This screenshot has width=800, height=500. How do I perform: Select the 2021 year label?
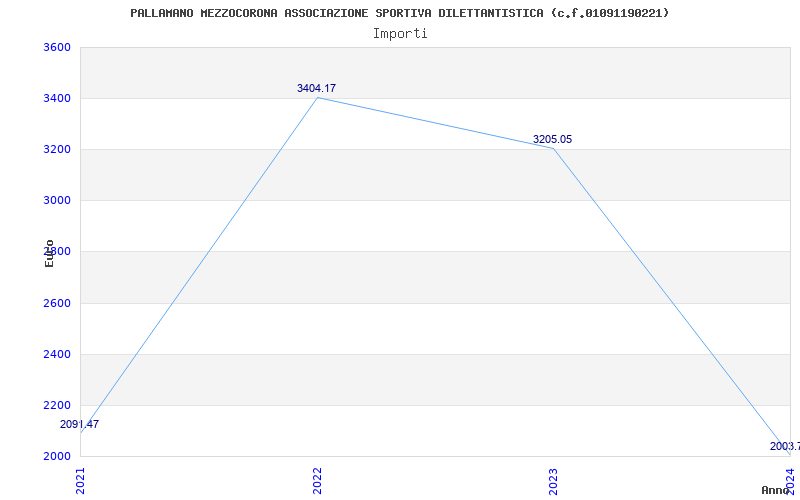click(81, 481)
